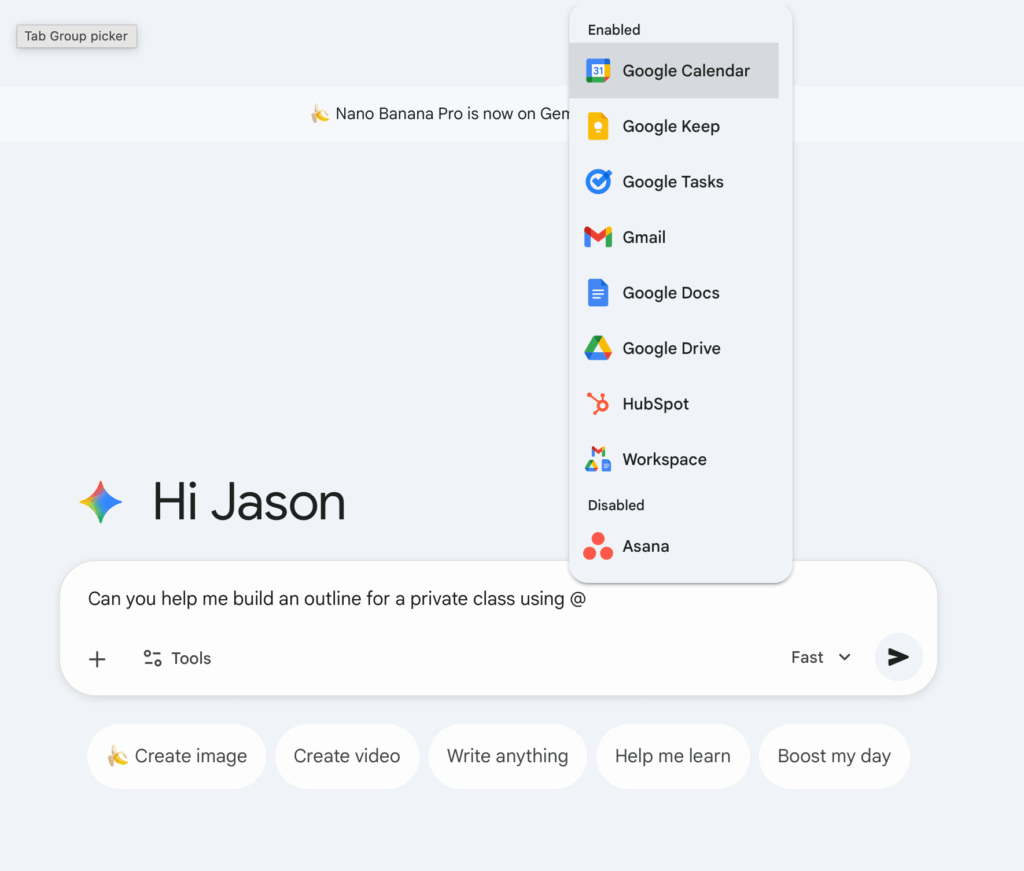Select the Google Drive triangle icon
Image resolution: width=1024 pixels, height=871 pixels.
coord(598,348)
